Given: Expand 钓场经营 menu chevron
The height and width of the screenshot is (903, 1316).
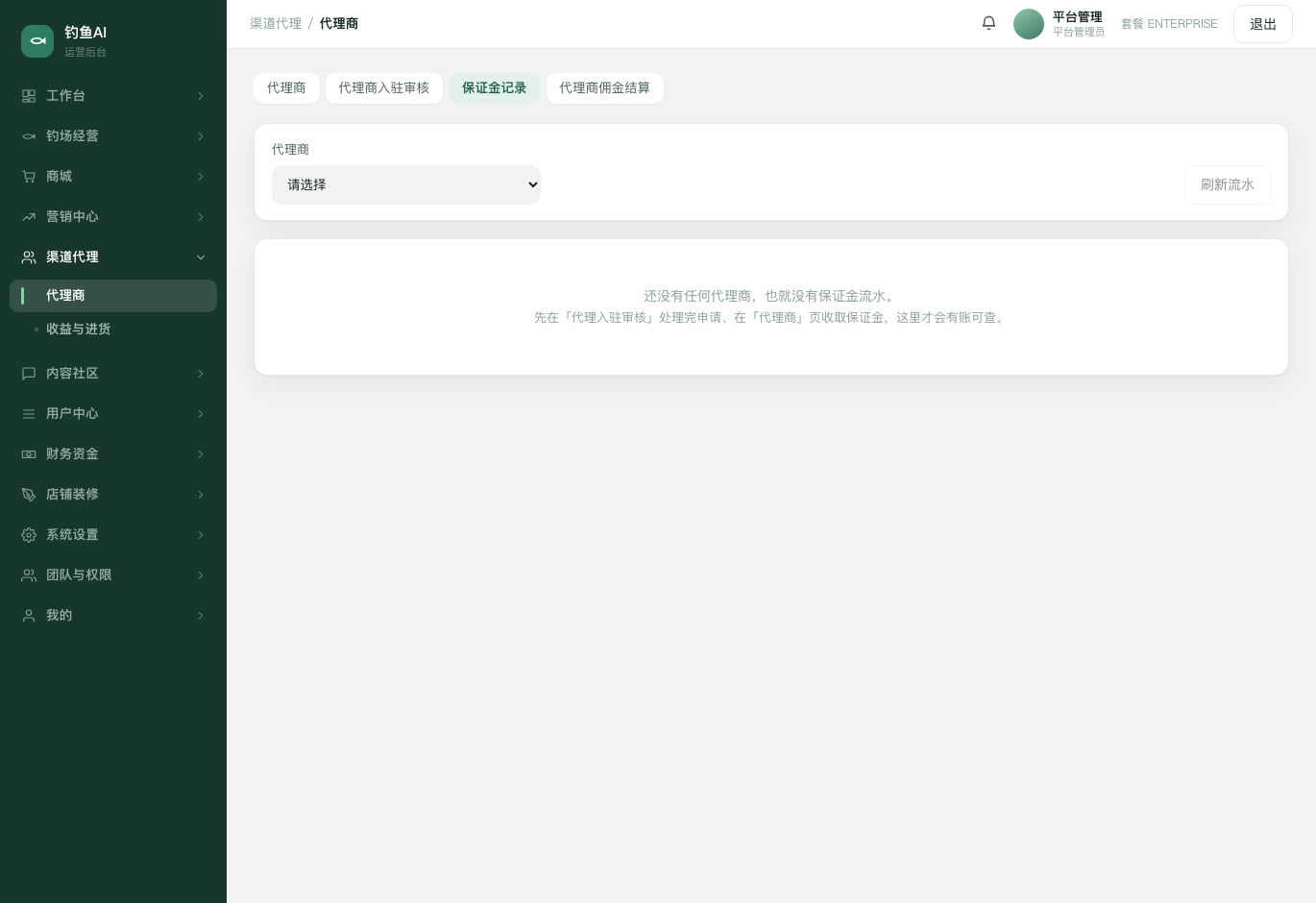Looking at the screenshot, I should click(x=201, y=136).
